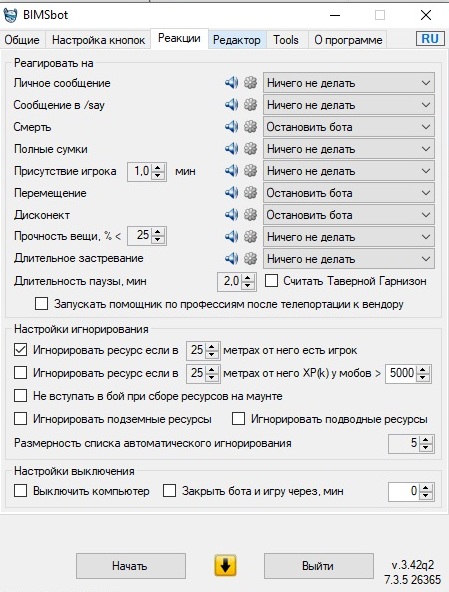Click the gear icon in the Перемещение row

pos(250,193)
